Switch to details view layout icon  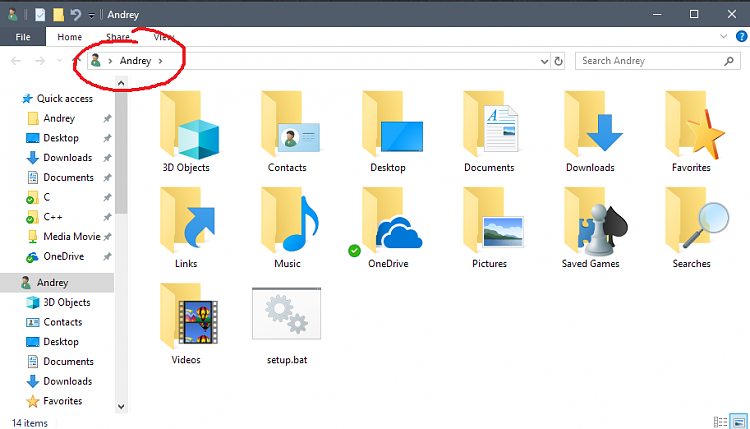[x=720, y=422]
